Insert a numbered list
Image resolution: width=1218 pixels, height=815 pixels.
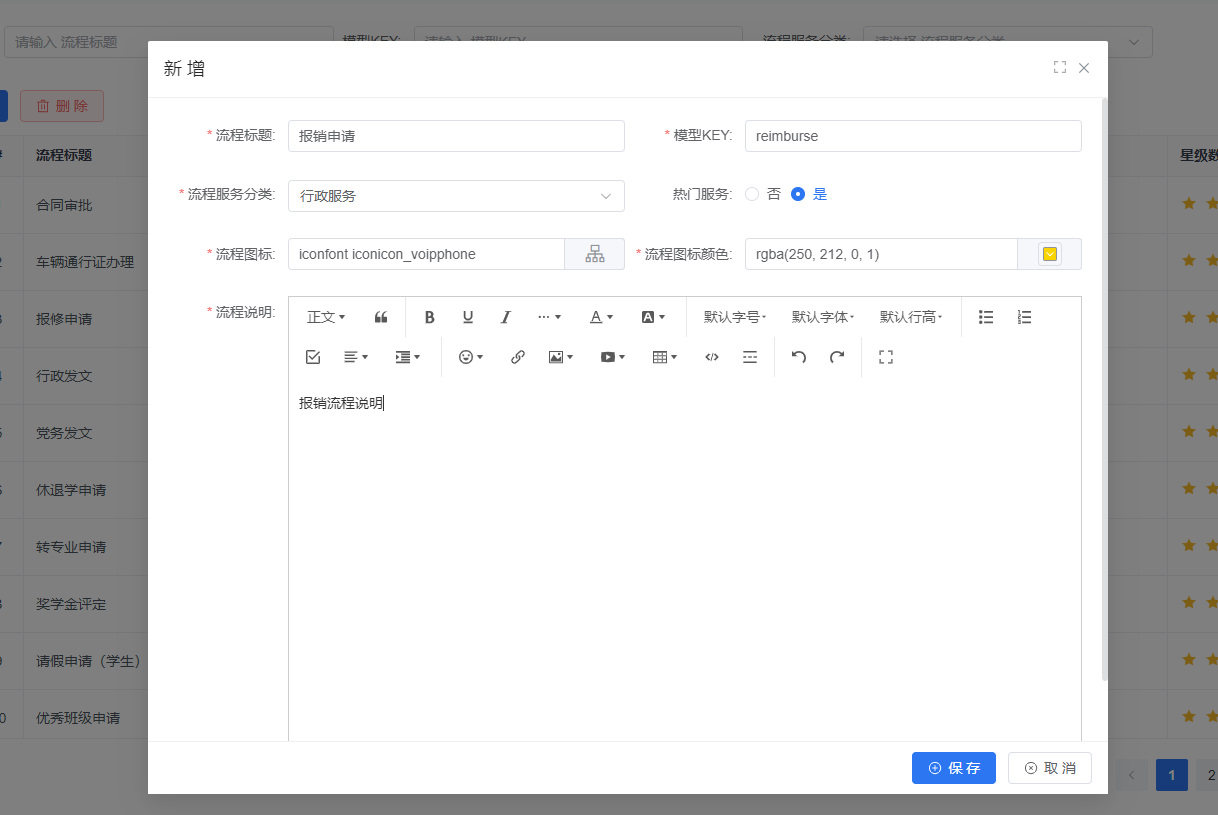[1024, 317]
